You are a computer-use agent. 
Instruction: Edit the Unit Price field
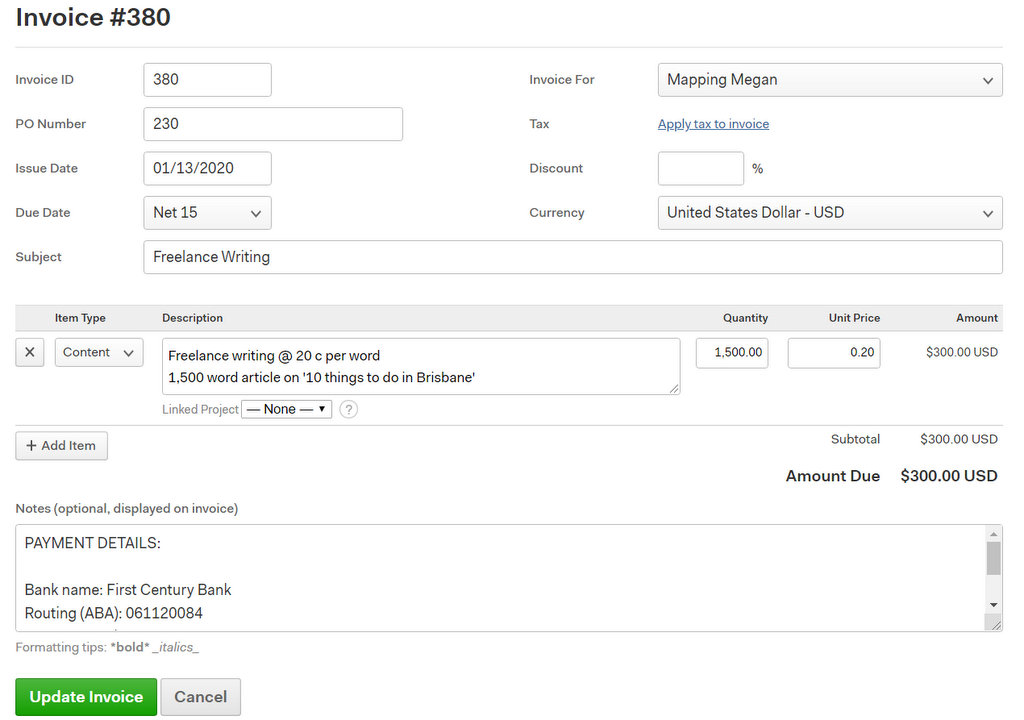[833, 353]
